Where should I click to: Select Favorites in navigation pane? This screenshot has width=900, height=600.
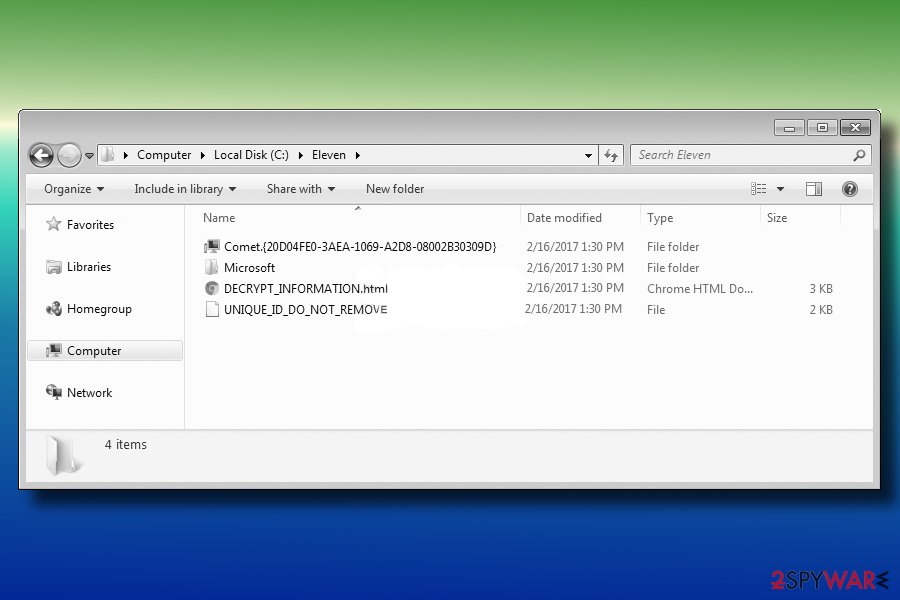90,225
